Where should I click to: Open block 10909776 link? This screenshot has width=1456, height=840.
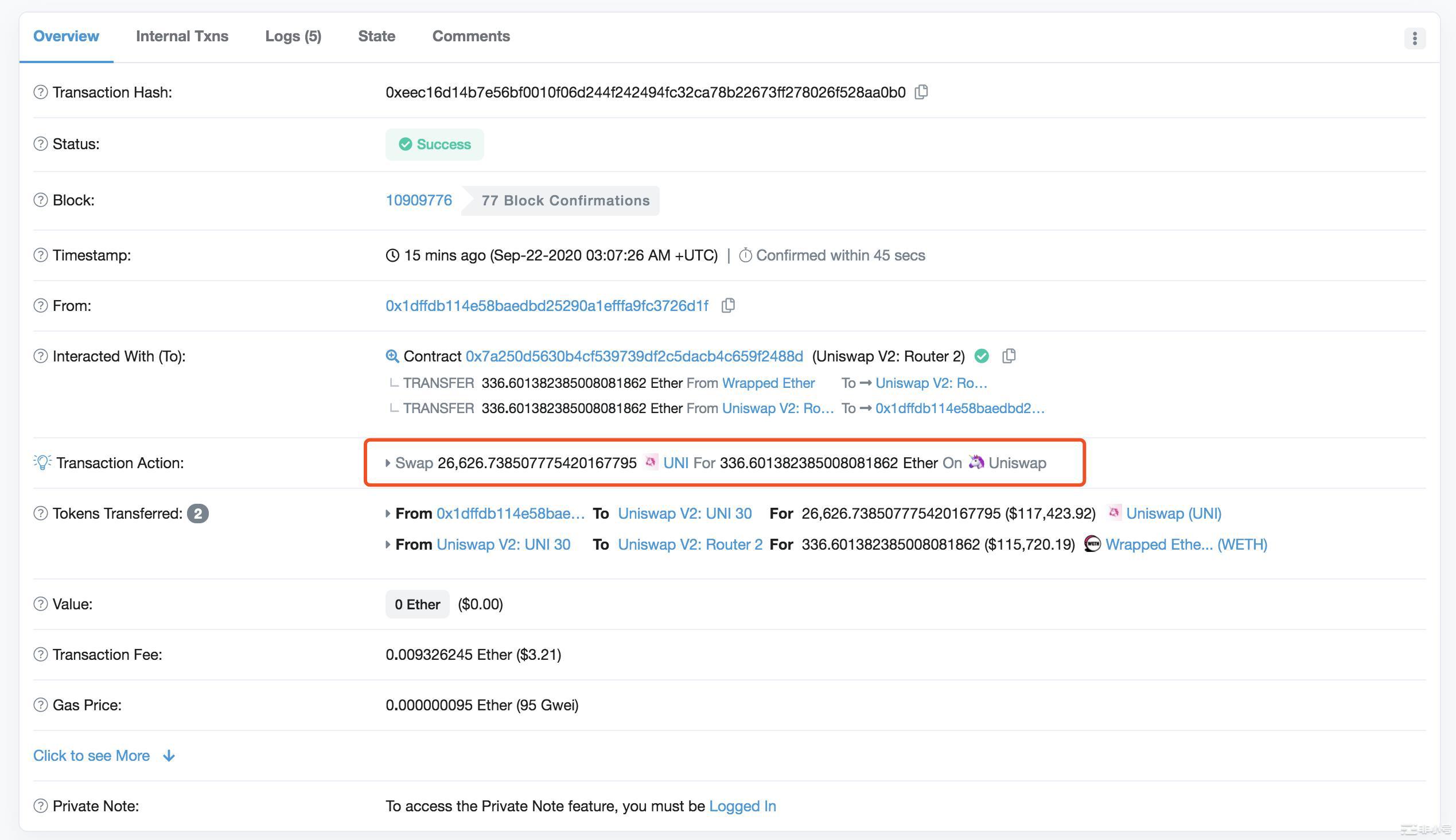point(418,200)
